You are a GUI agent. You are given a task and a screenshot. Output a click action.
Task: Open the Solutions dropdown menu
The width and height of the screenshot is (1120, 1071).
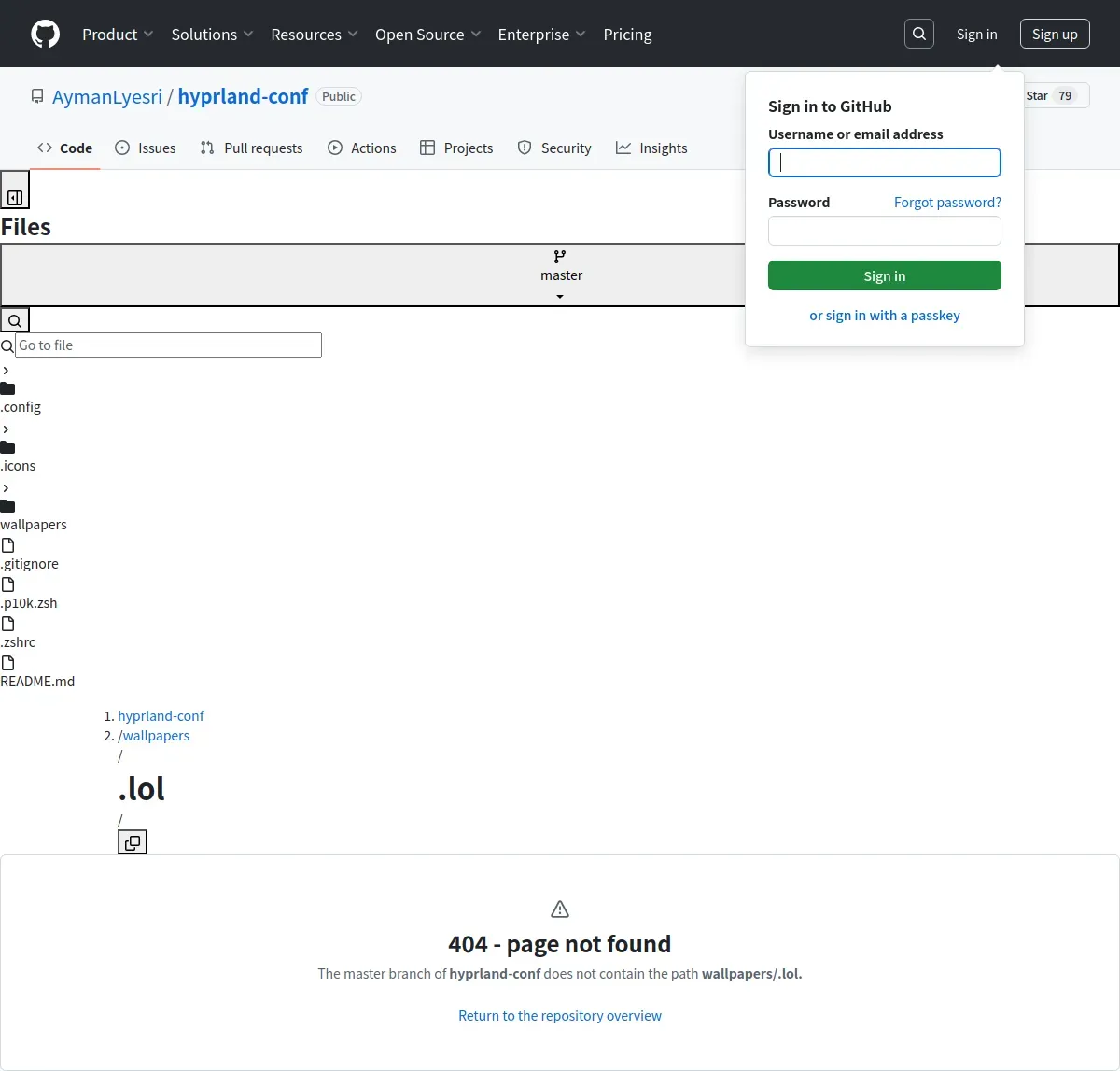tap(212, 35)
